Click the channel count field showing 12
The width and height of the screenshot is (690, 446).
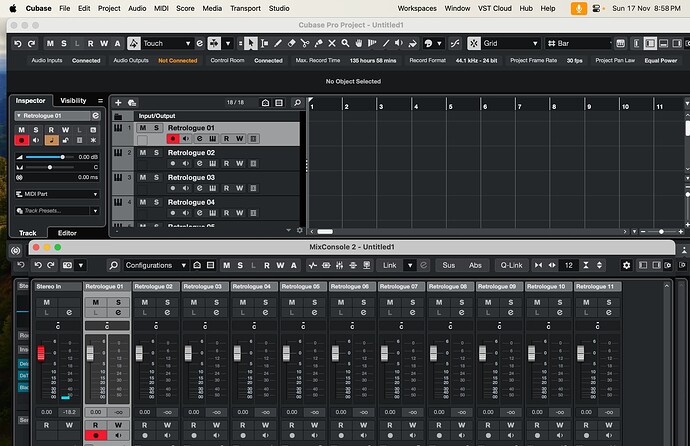click(x=569, y=265)
